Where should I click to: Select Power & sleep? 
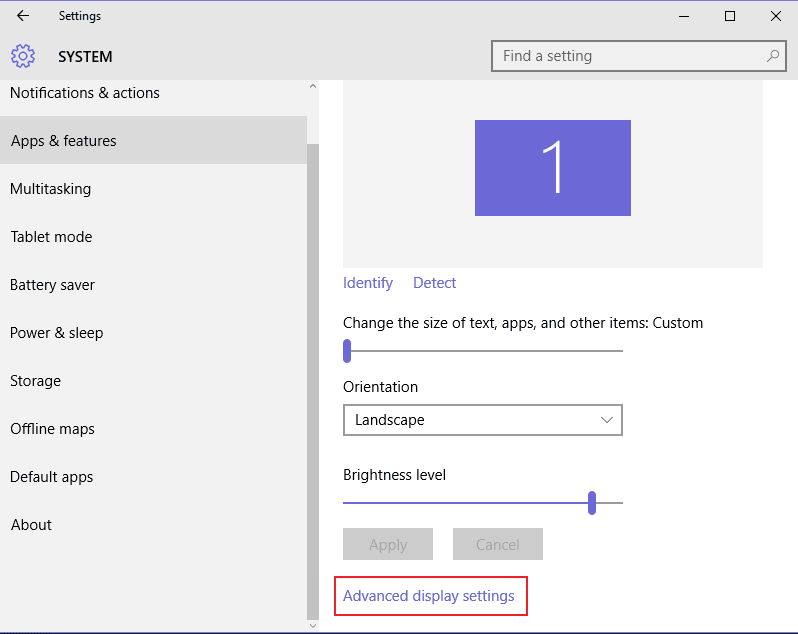click(x=153, y=333)
